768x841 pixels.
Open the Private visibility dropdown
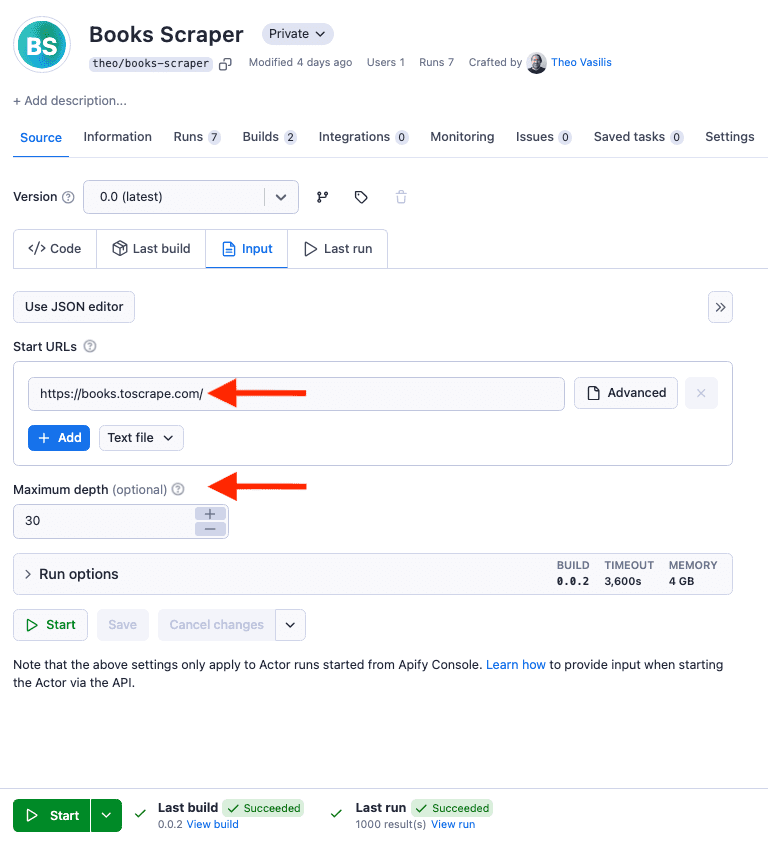tap(297, 33)
